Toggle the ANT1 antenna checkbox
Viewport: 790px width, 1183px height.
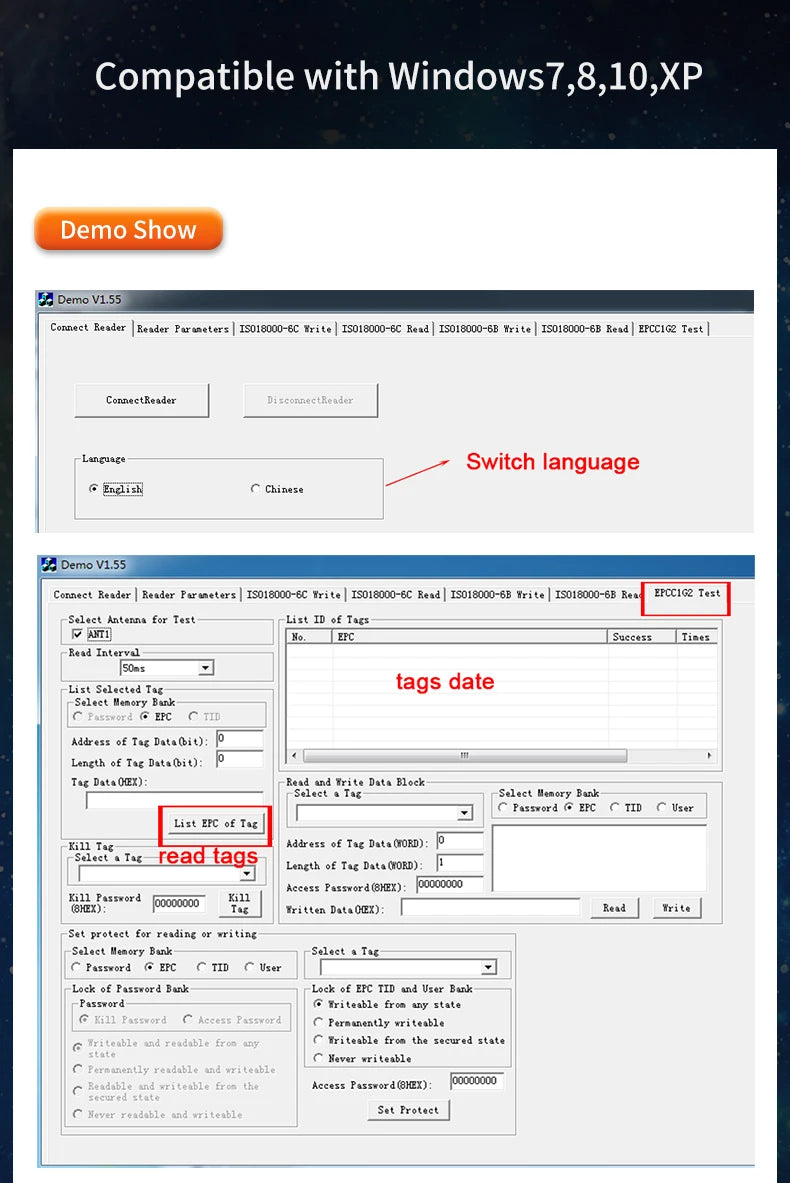click(78, 635)
